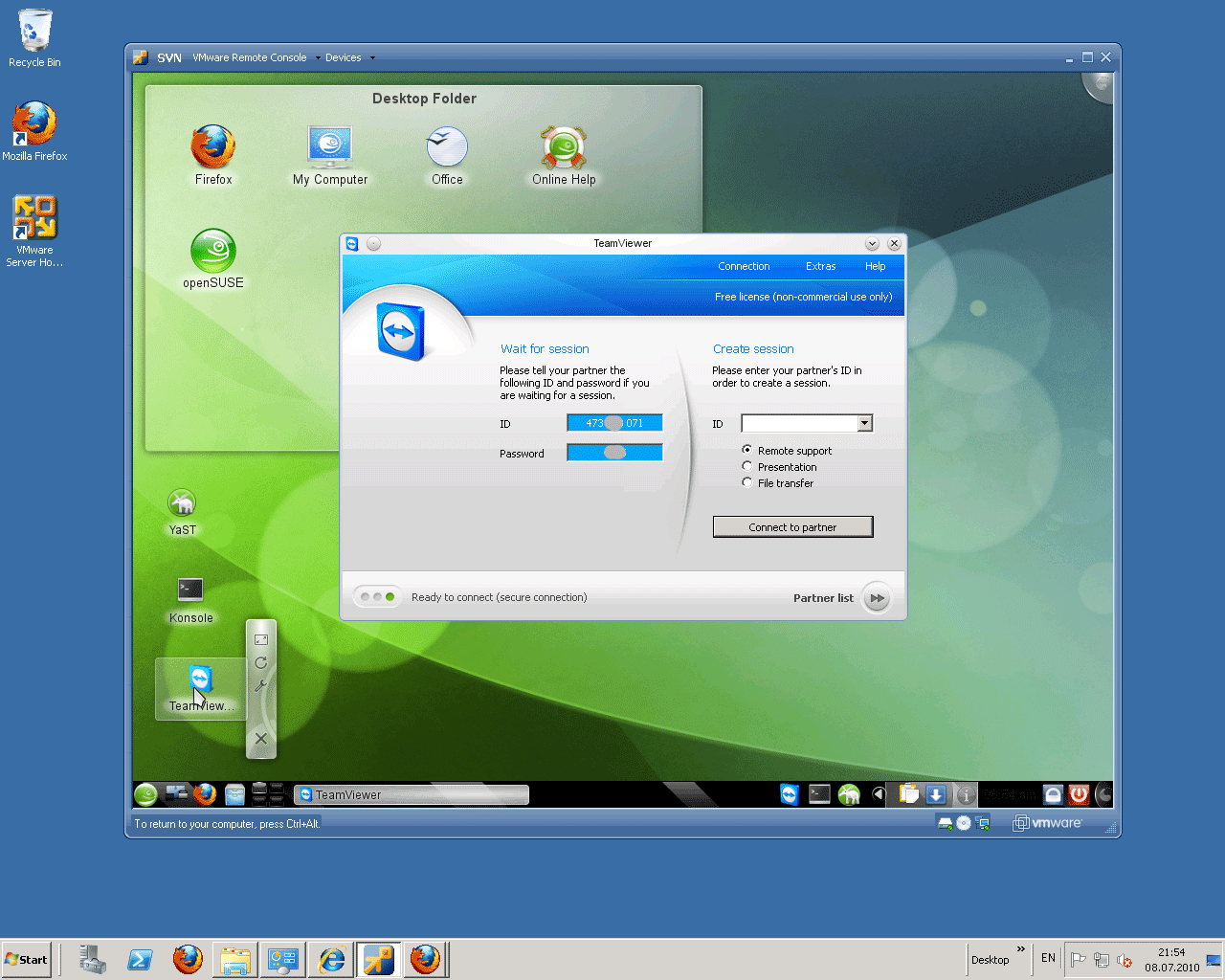This screenshot has height=980, width=1225.
Task: Open the Partner list arrow button
Action: (877, 598)
